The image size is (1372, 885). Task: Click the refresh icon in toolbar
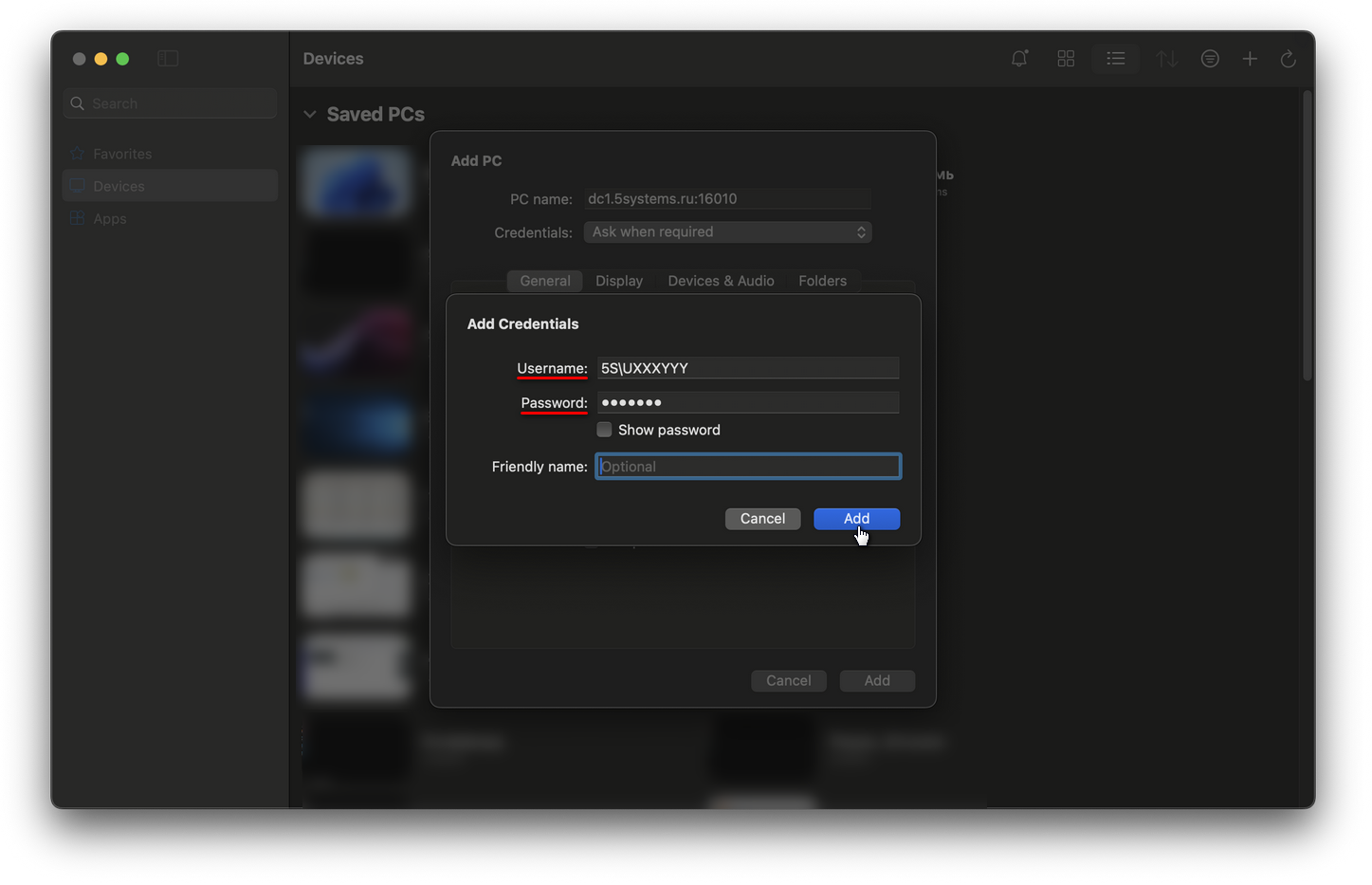(1288, 59)
